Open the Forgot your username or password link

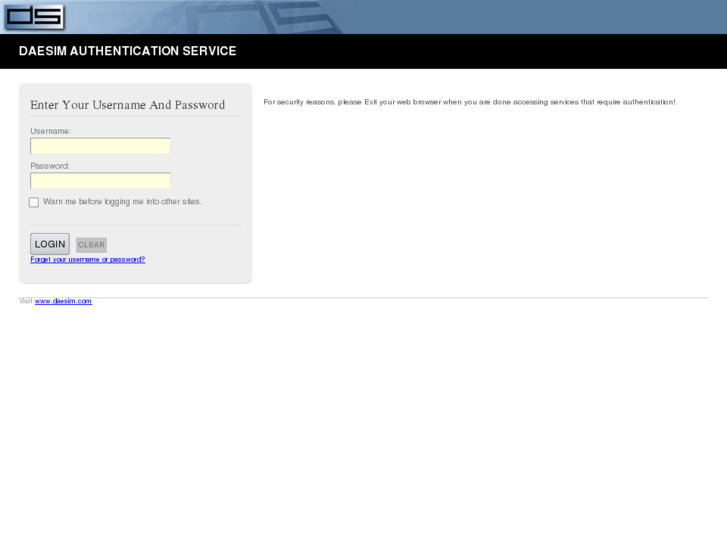pyautogui.click(x=88, y=259)
